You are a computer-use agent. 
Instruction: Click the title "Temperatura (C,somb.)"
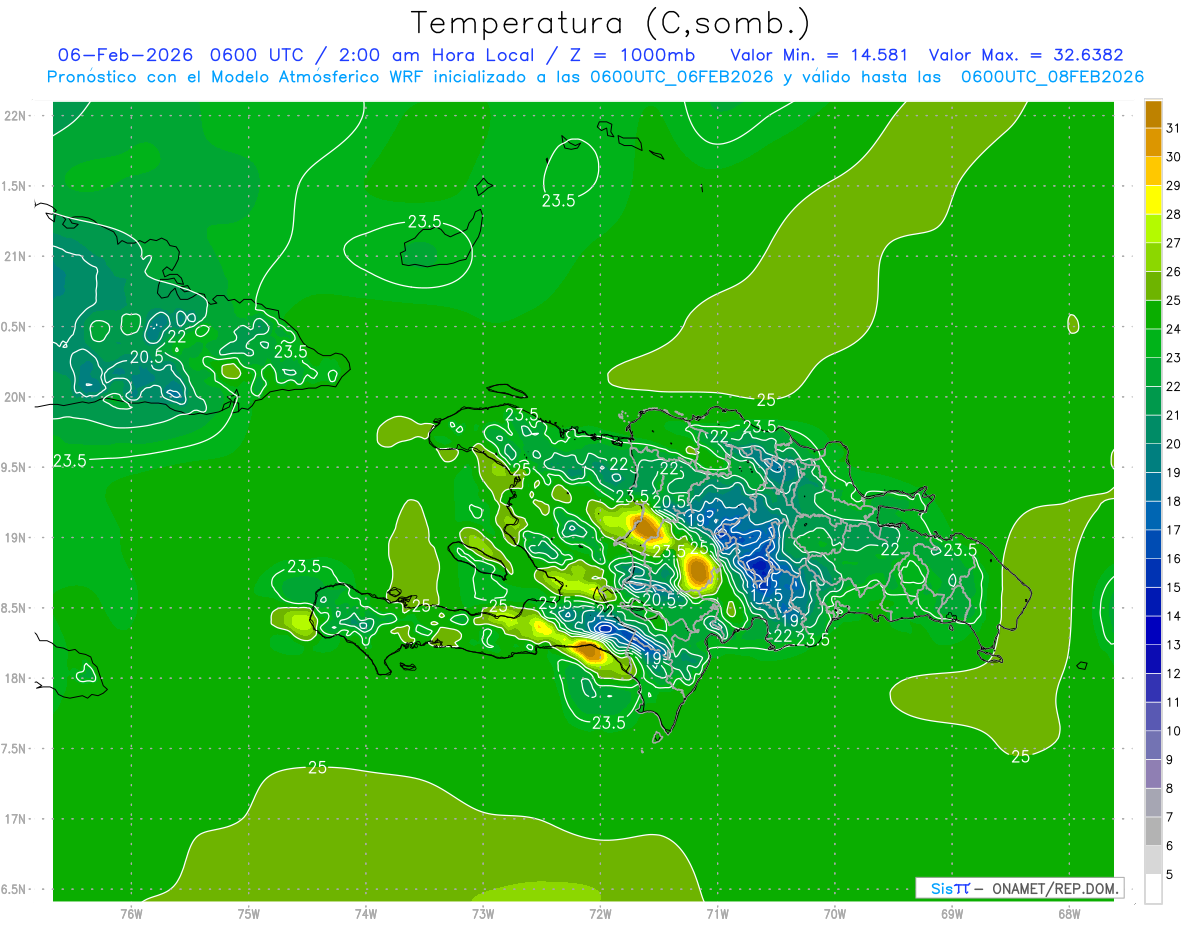(x=611, y=23)
